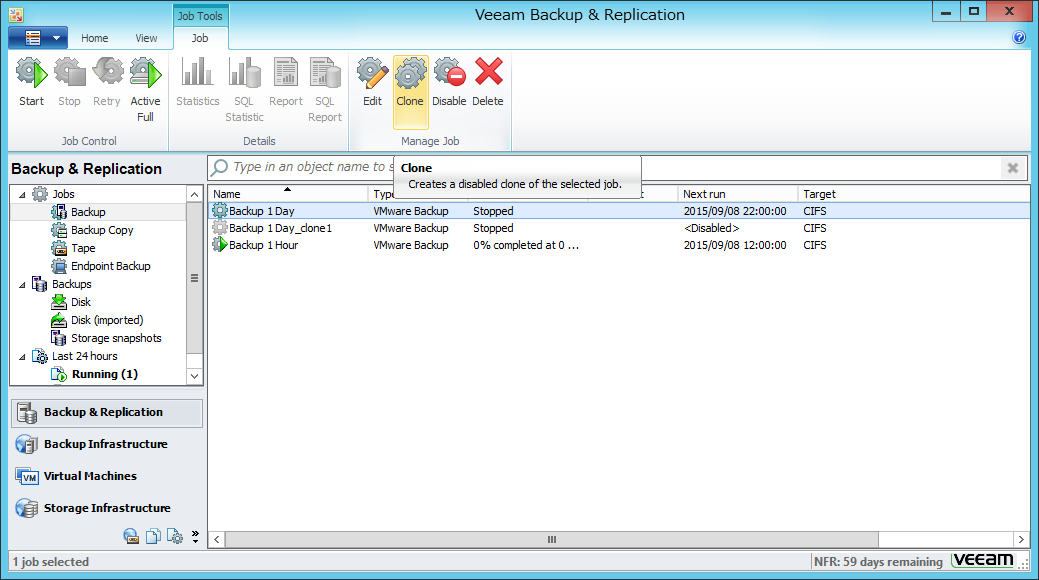Collapse the Jobs tree node
The height and width of the screenshot is (580, 1039).
[x=22, y=194]
